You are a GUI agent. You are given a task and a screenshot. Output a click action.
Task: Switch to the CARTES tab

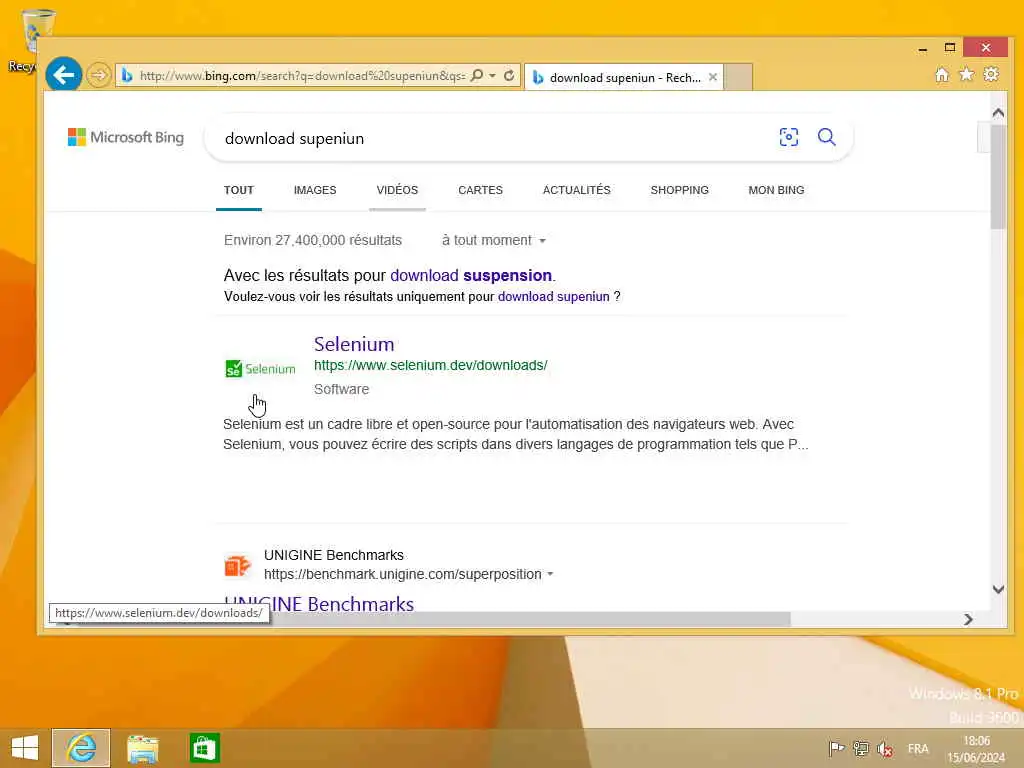click(480, 190)
